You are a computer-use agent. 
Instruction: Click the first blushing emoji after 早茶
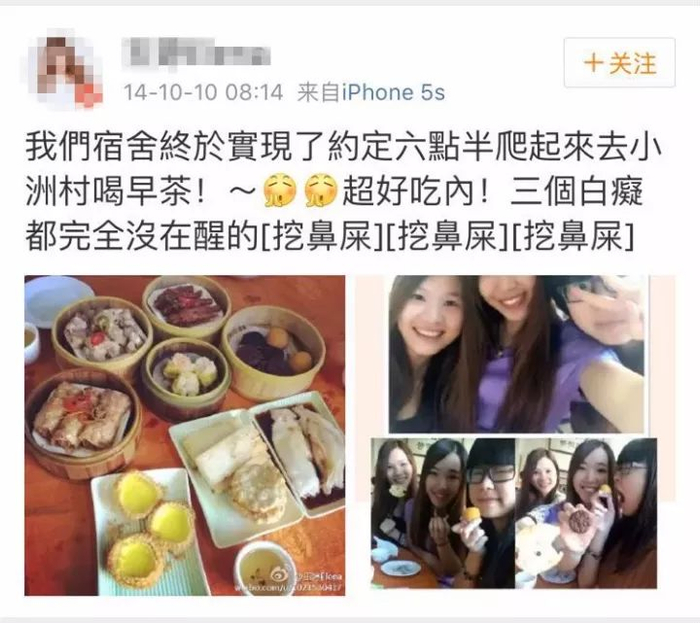tap(279, 191)
